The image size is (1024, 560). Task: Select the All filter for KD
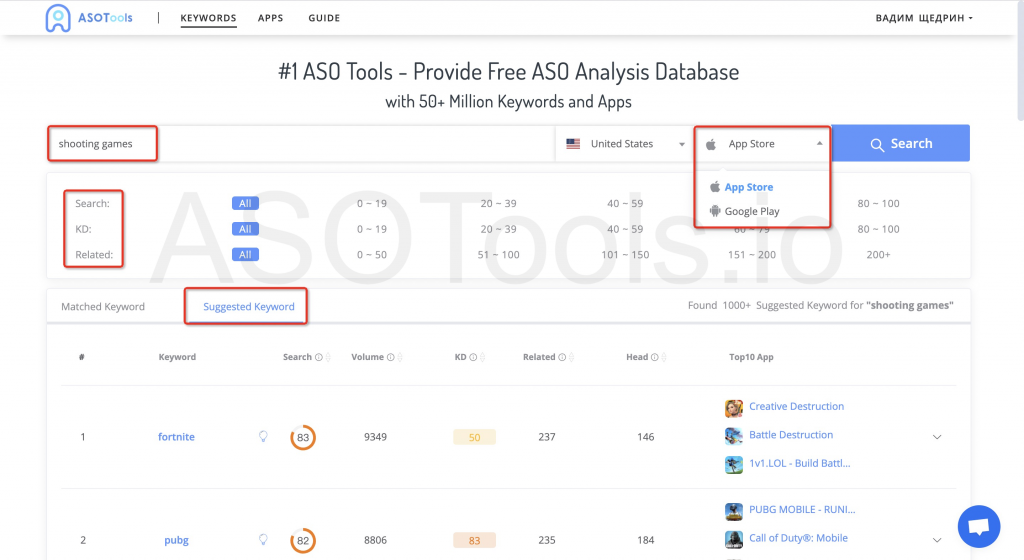coord(245,229)
